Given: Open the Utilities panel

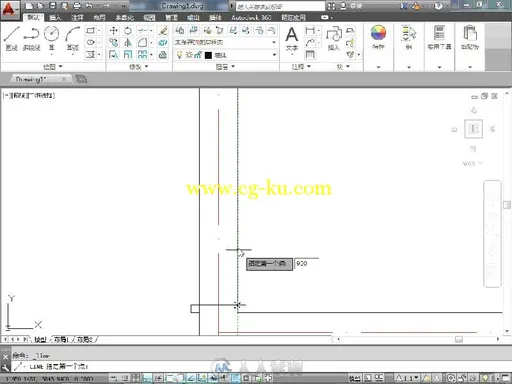Looking at the screenshot, I should (439, 37).
